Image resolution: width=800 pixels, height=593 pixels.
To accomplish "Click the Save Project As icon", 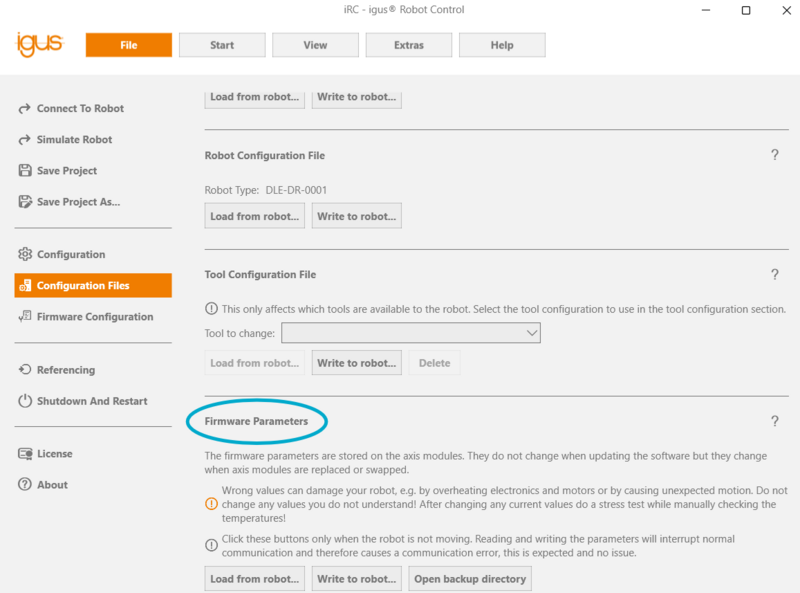I will click(24, 202).
